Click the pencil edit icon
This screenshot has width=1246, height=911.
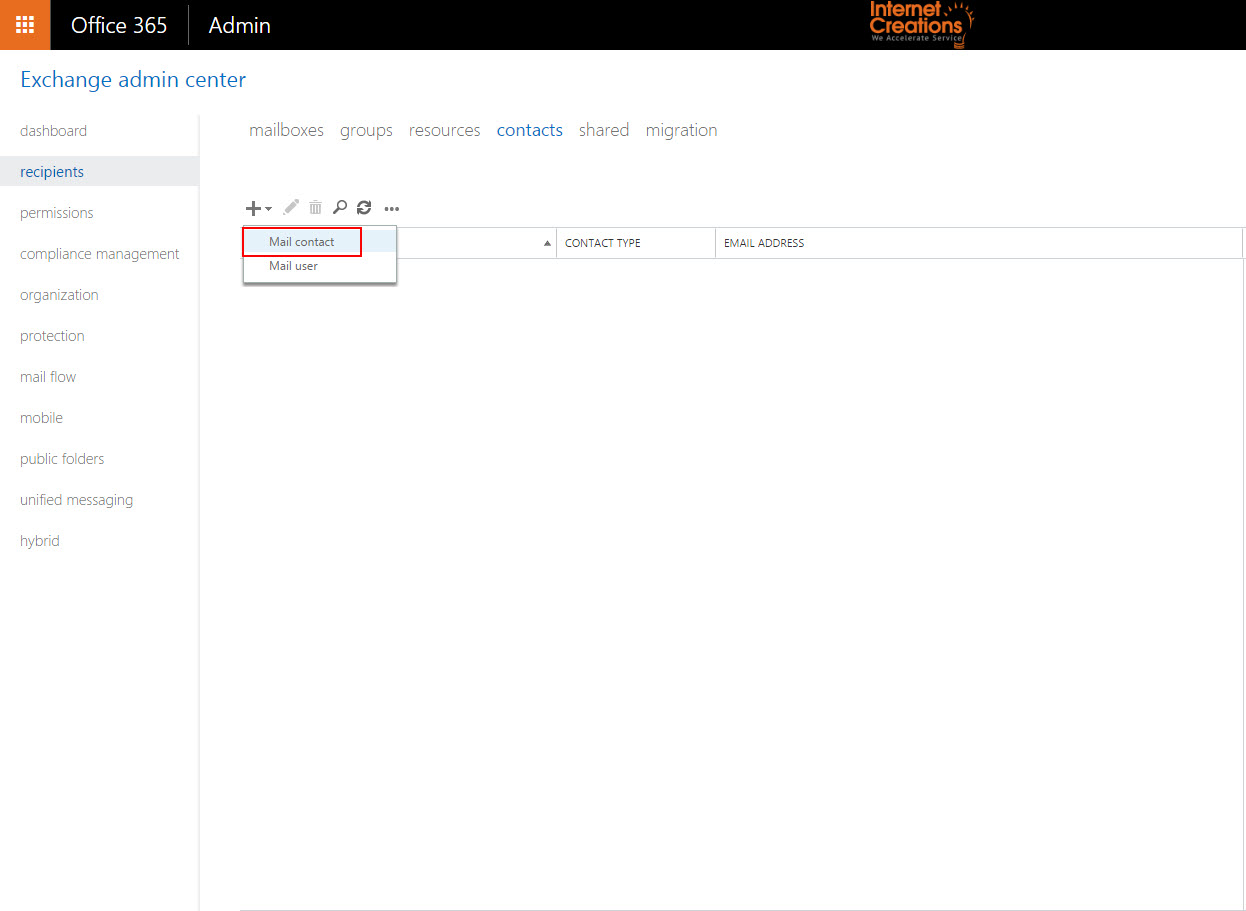point(291,207)
